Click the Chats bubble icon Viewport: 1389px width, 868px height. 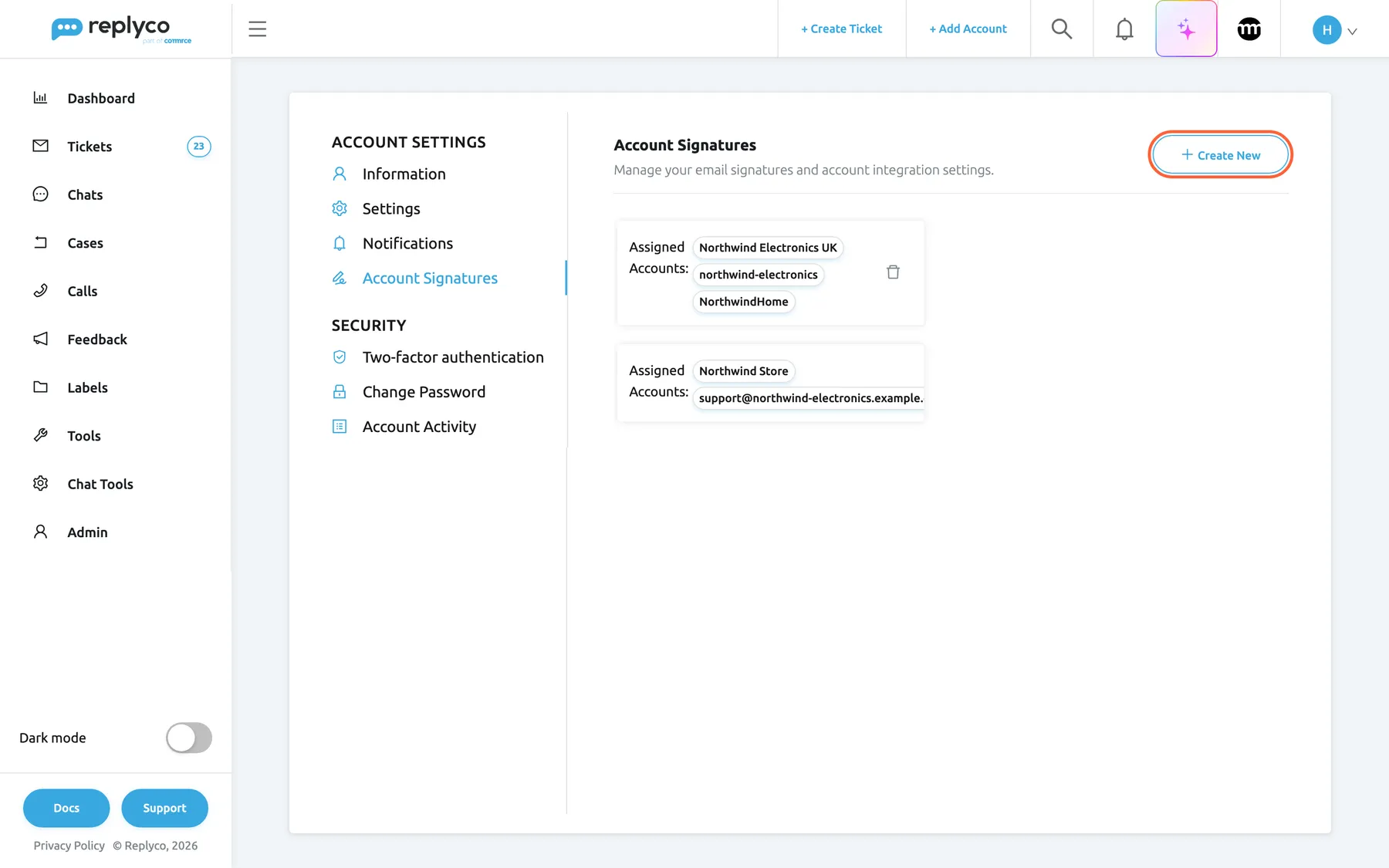[x=40, y=194]
